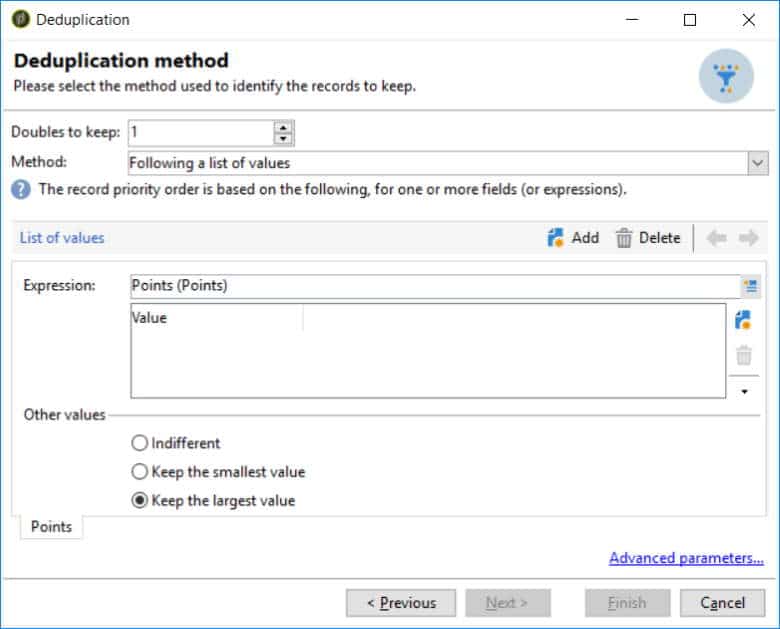Image resolution: width=780 pixels, height=629 pixels.
Task: Open the expression editor icon beside Points
Action: 750,286
